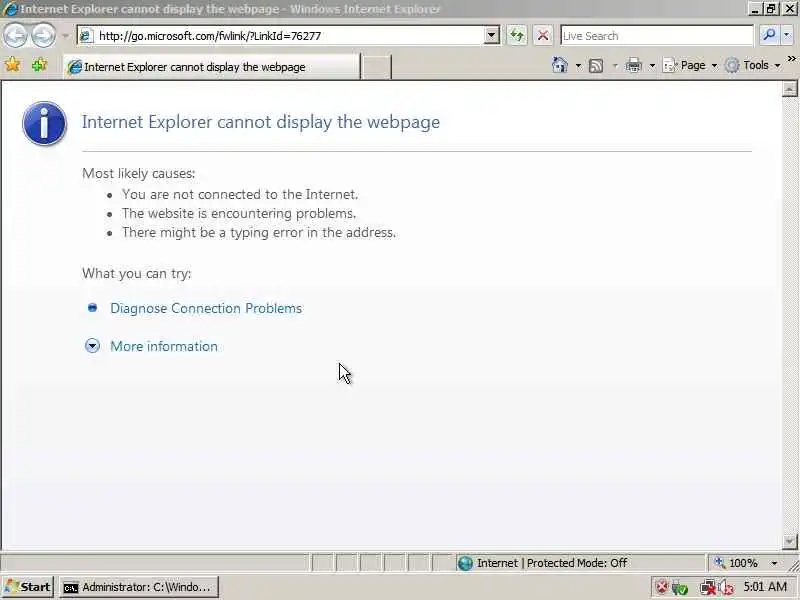Expand the address bar history dropdown
The height and width of the screenshot is (600, 800).
click(x=491, y=36)
